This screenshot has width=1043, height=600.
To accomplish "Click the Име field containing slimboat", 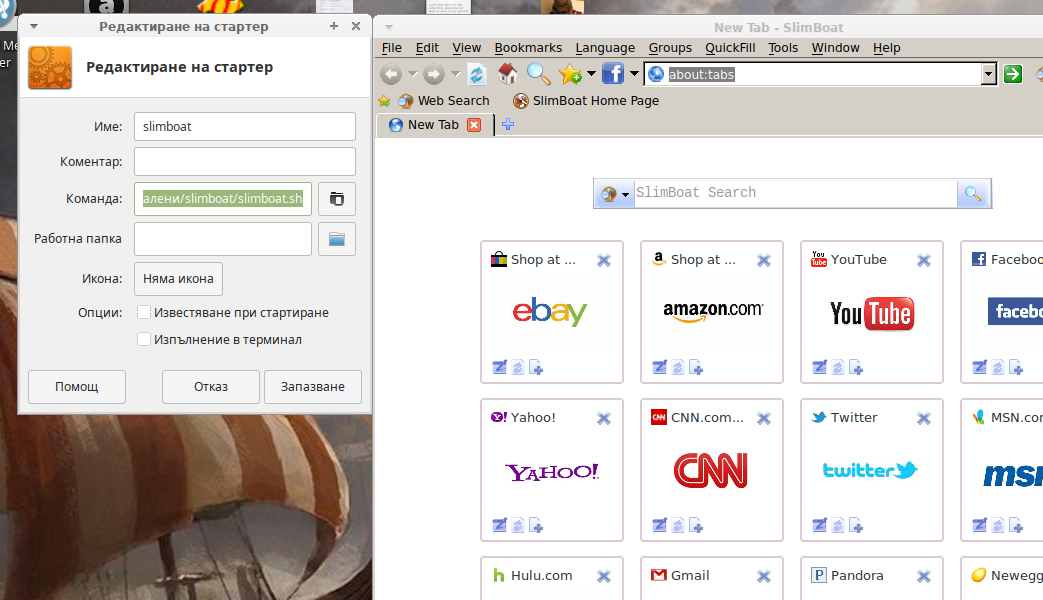I will pos(245,126).
